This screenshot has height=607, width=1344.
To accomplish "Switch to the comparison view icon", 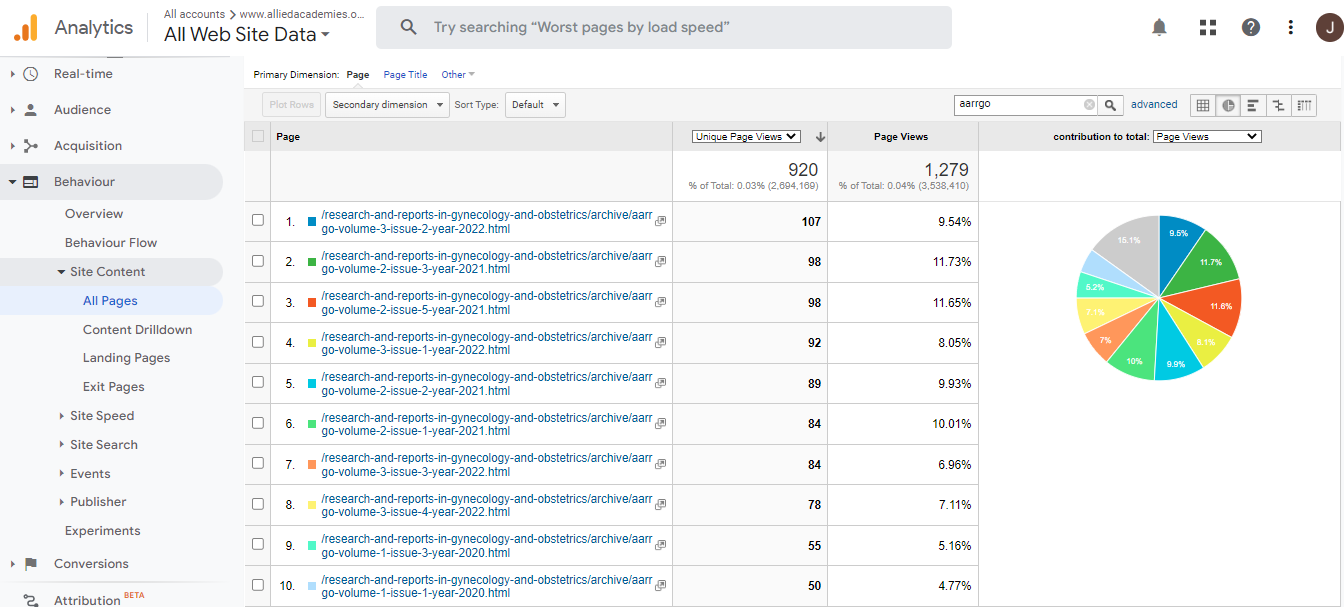I will tap(1278, 105).
